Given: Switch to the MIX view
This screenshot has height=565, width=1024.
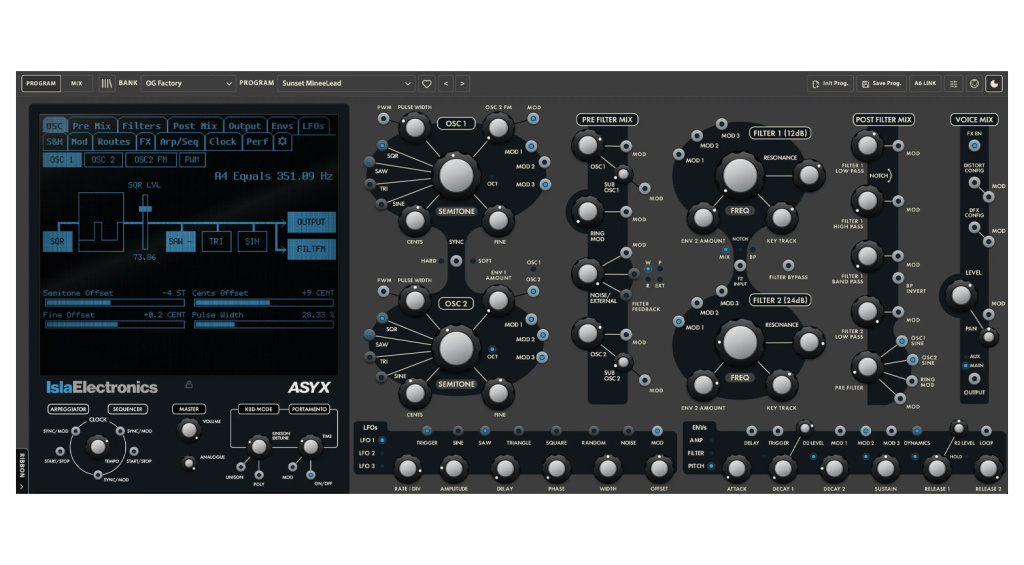Looking at the screenshot, I should tap(76, 84).
